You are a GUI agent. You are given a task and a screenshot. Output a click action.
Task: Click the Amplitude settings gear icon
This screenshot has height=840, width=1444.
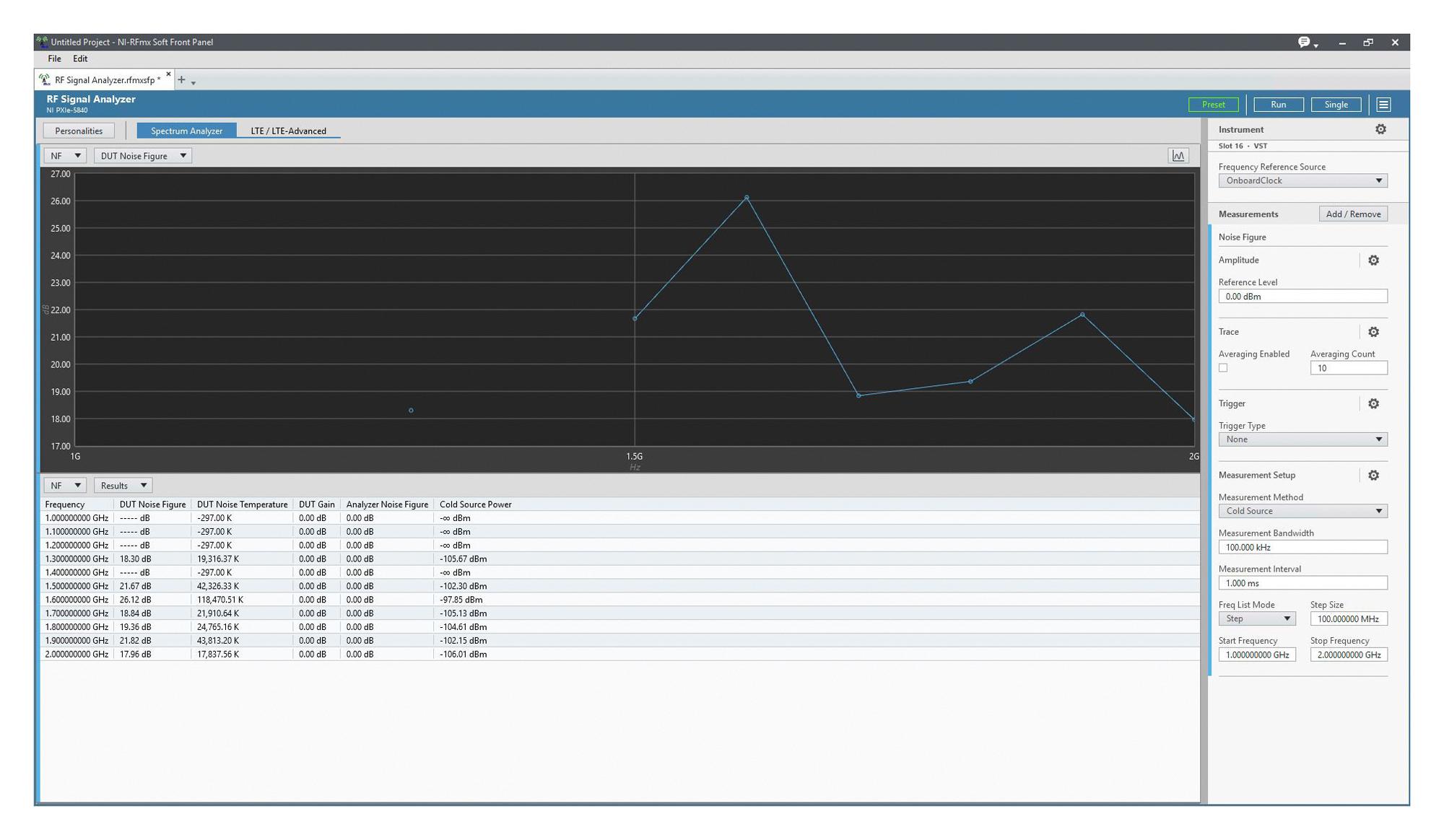pos(1376,260)
